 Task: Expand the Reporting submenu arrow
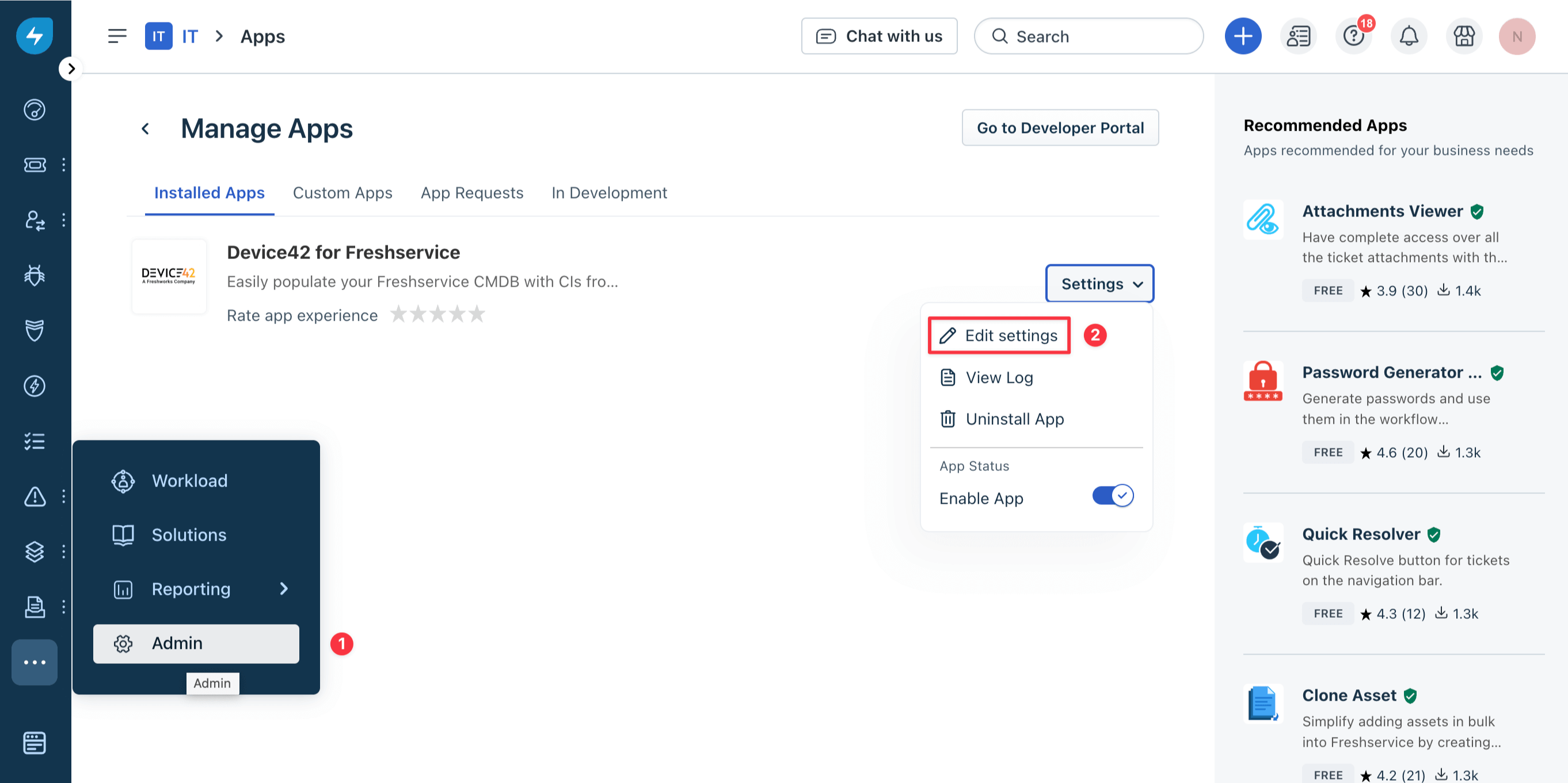coord(284,588)
